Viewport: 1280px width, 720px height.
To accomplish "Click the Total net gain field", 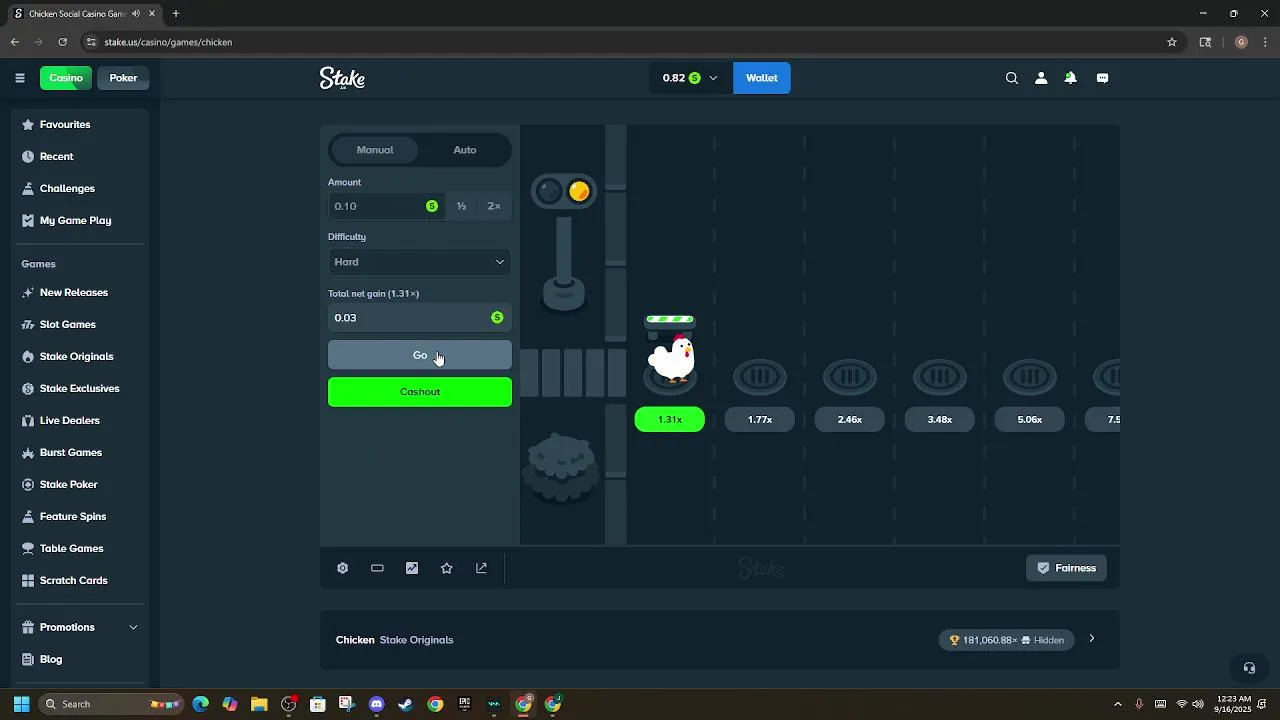I will 420,317.
